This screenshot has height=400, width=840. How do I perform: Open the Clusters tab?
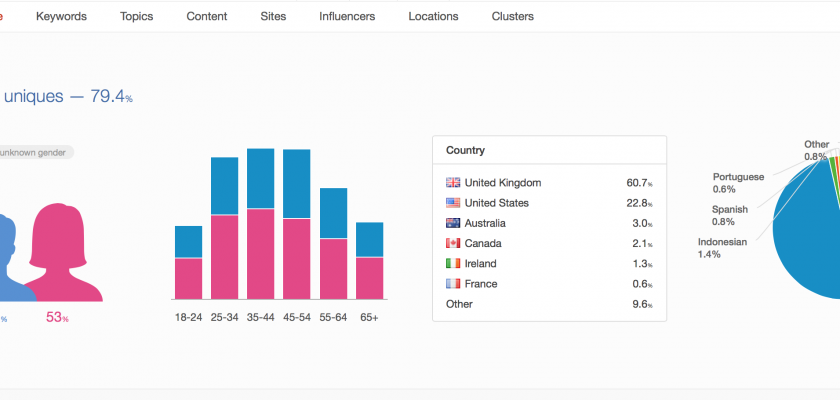pos(512,16)
